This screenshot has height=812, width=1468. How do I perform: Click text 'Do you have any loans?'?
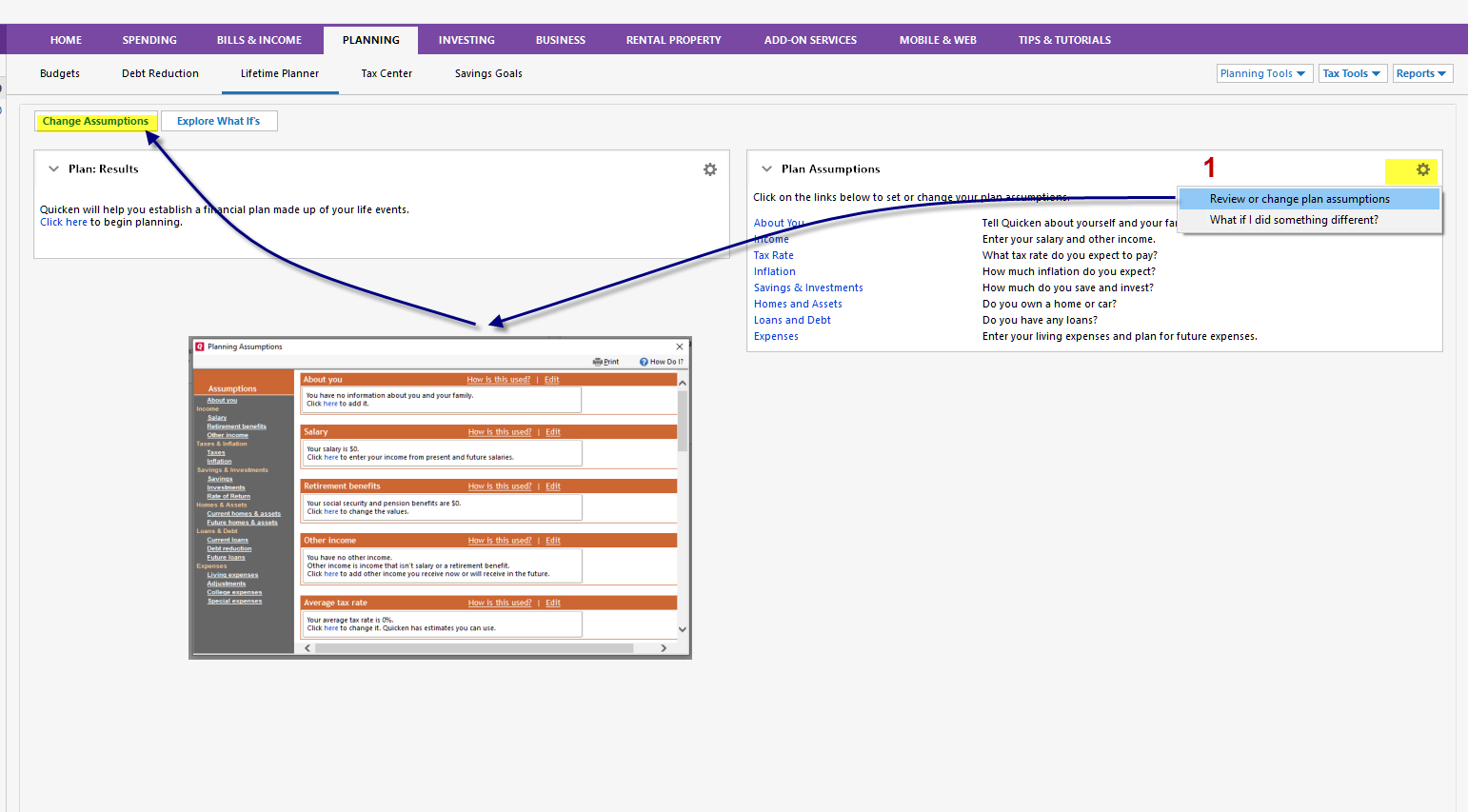tap(1040, 320)
